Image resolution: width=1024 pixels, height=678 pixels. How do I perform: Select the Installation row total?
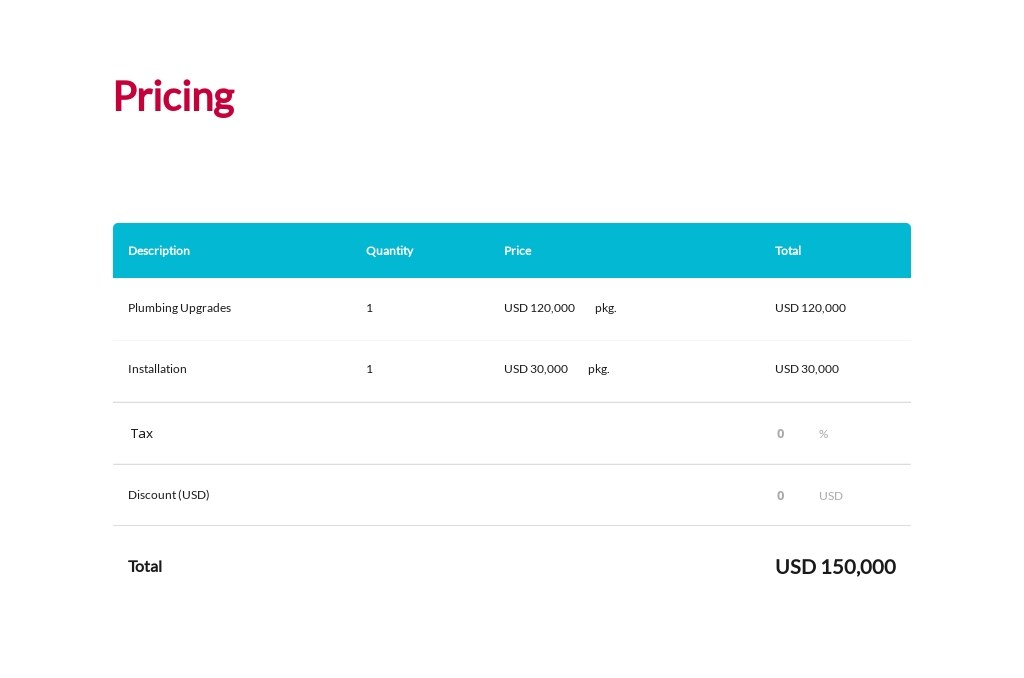[x=806, y=369]
